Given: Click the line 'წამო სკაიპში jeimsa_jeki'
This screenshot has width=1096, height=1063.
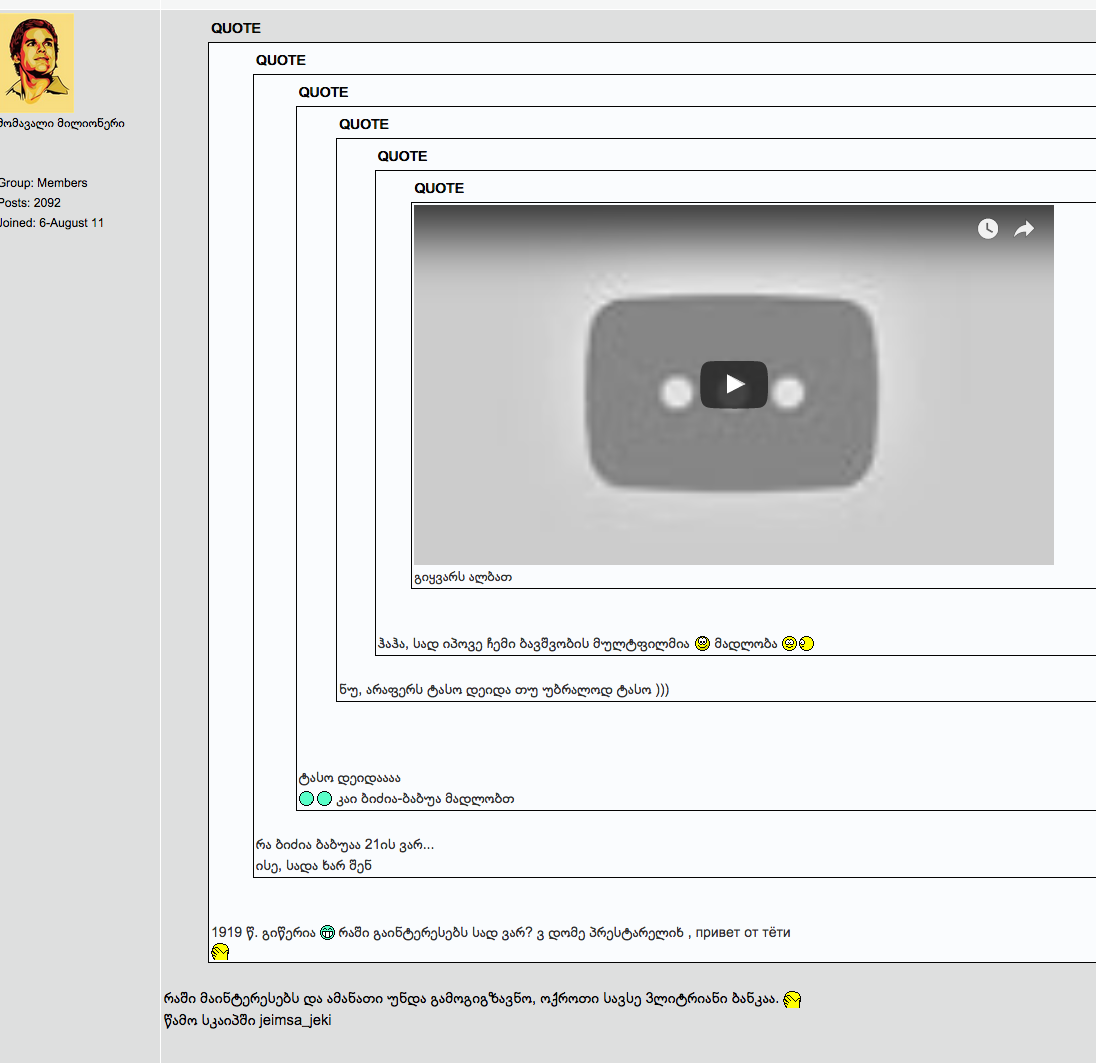Looking at the screenshot, I should 247,1021.
